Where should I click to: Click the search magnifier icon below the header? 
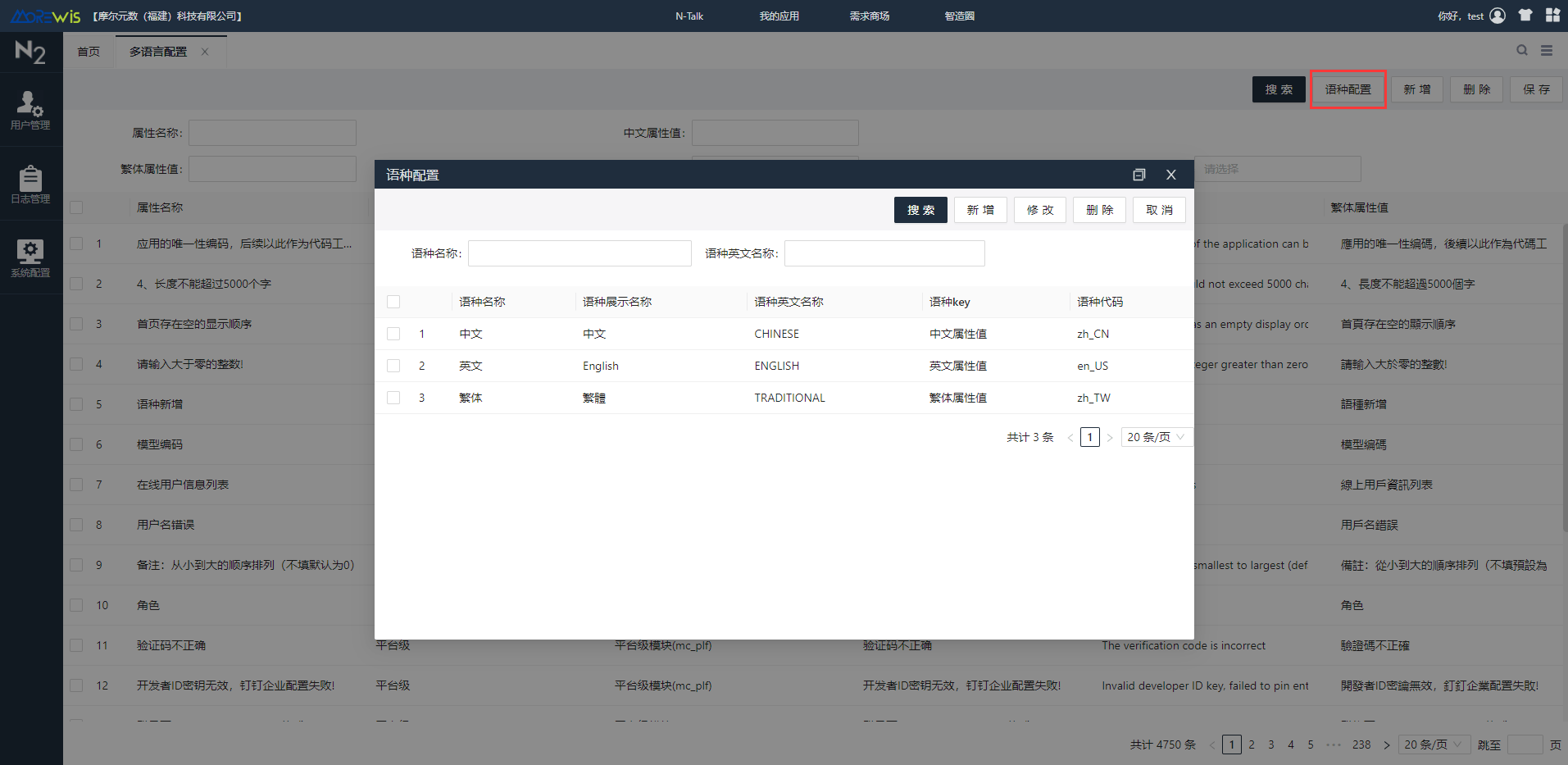coord(1520,50)
